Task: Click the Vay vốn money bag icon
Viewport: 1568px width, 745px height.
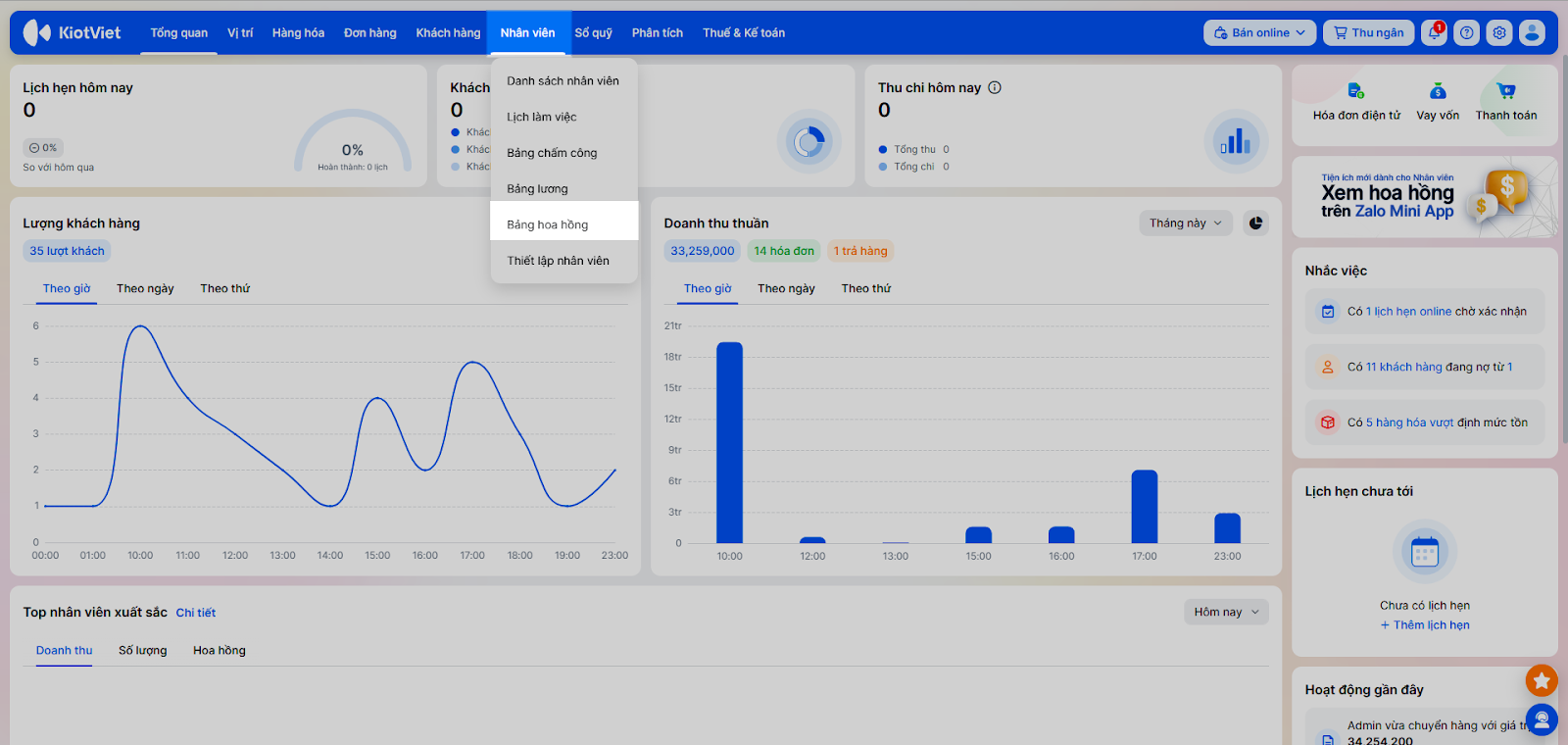Action: (1438, 91)
